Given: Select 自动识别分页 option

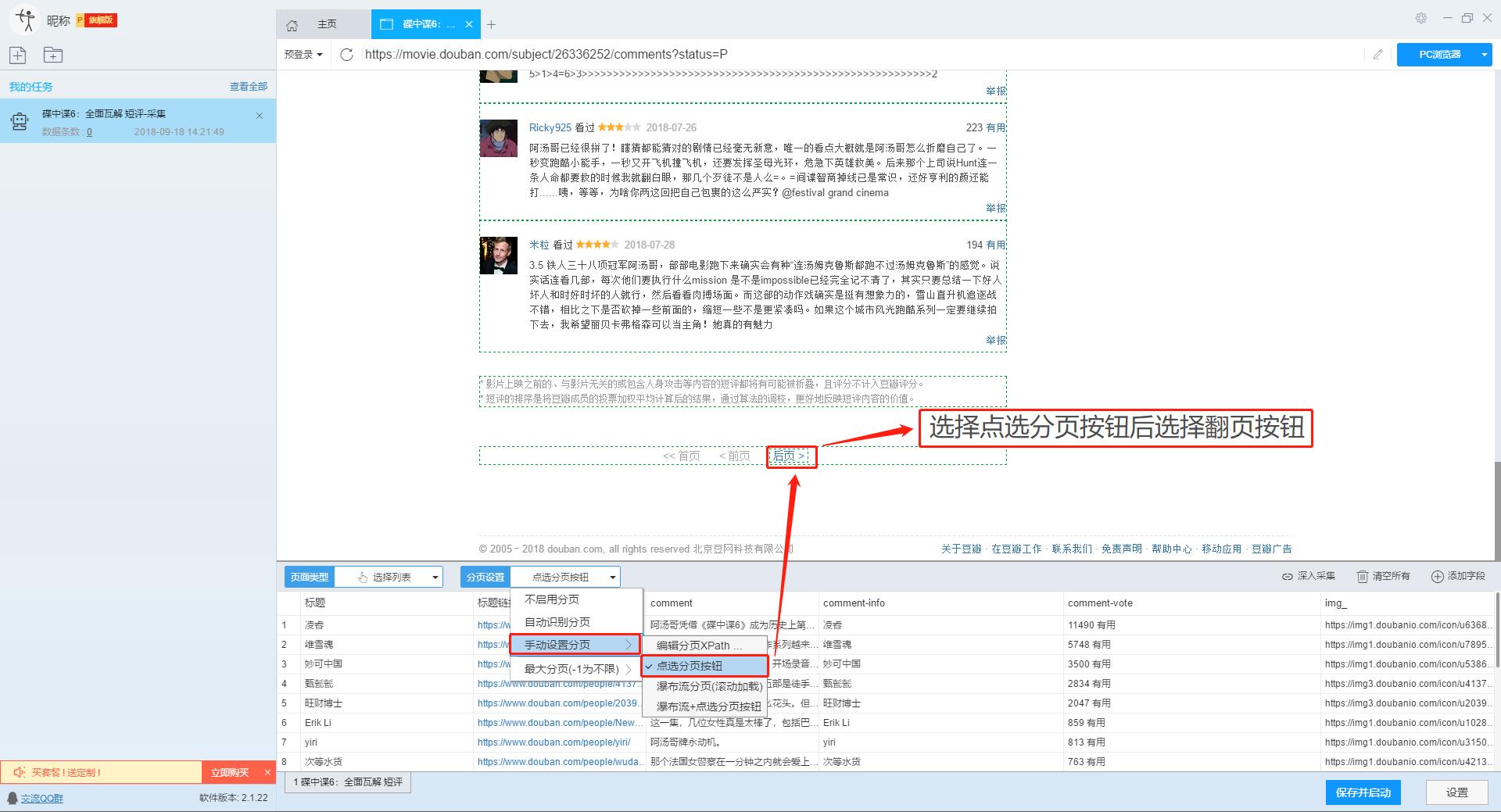Looking at the screenshot, I should point(576,622).
